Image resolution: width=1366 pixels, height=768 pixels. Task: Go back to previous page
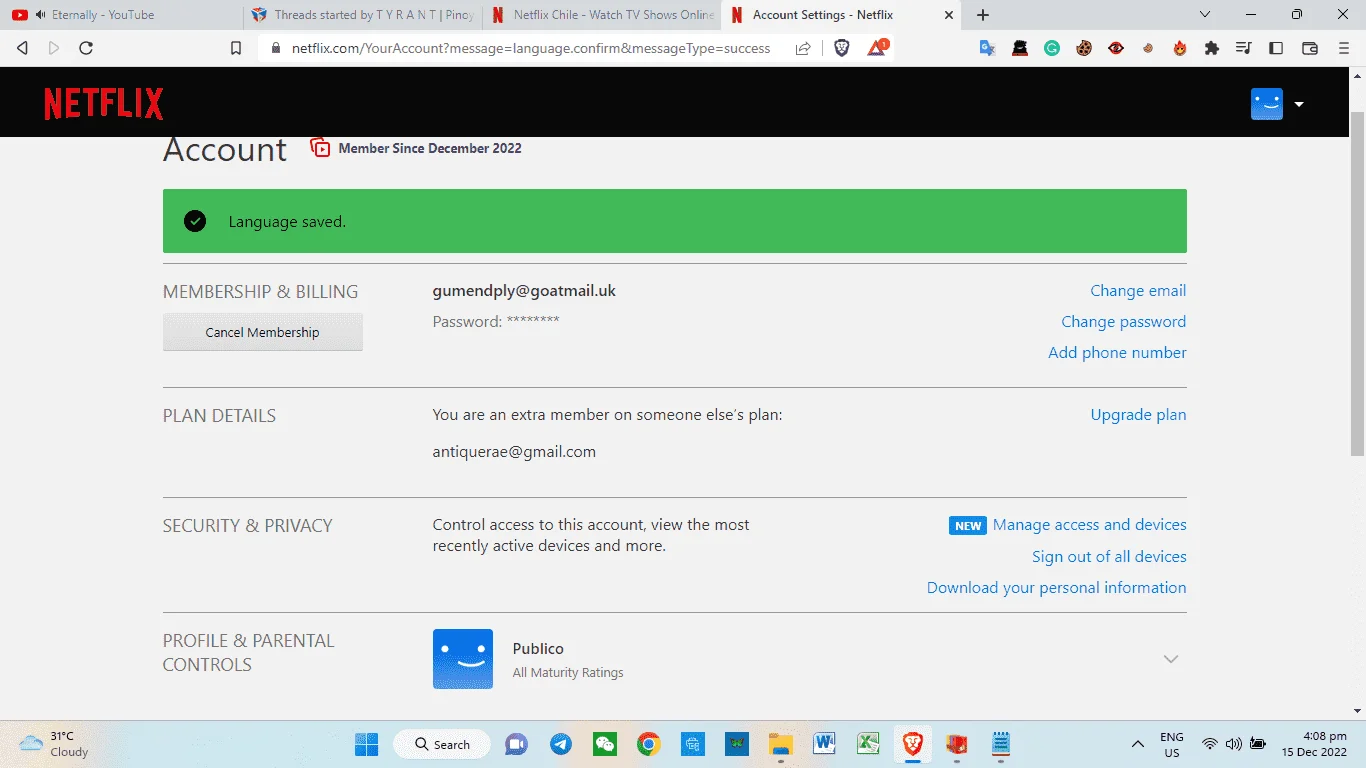point(22,48)
